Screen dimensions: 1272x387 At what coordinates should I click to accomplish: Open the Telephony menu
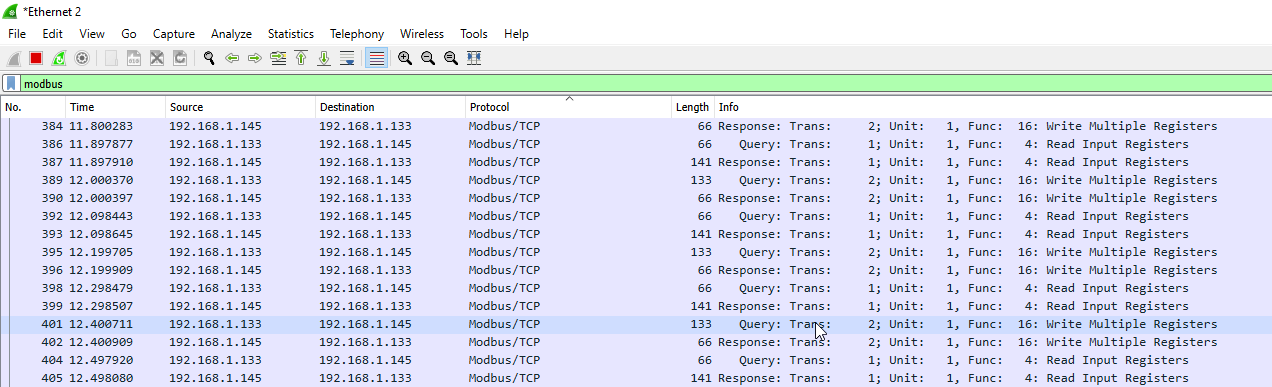click(x=357, y=34)
